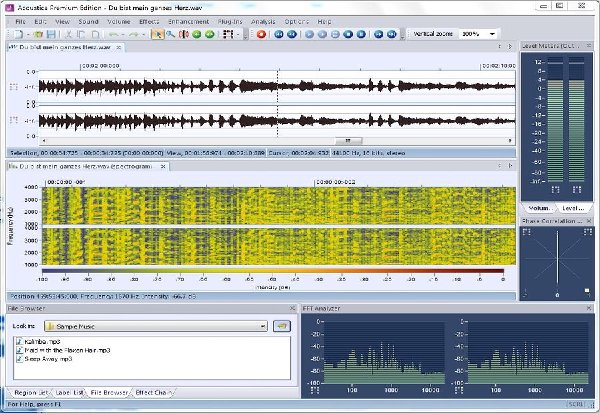Click the waveform scrollbar left arrow
The image size is (600, 413).
(x=44, y=141)
